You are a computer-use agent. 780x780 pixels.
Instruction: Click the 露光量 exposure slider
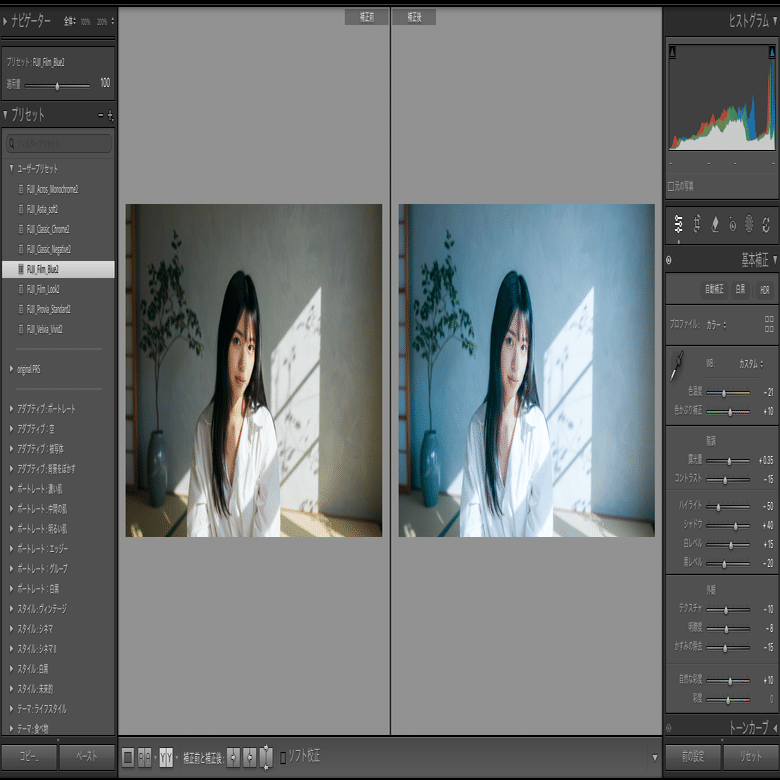pos(728,461)
